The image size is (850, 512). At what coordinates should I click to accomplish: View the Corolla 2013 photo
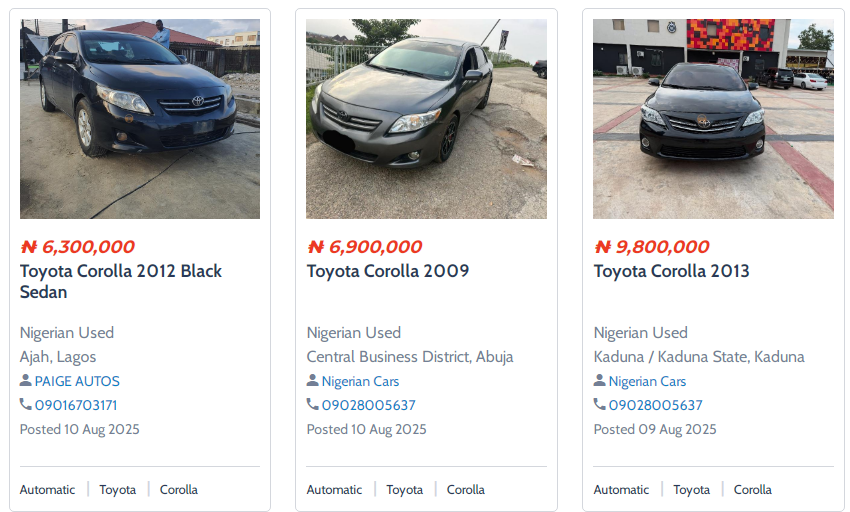point(713,119)
